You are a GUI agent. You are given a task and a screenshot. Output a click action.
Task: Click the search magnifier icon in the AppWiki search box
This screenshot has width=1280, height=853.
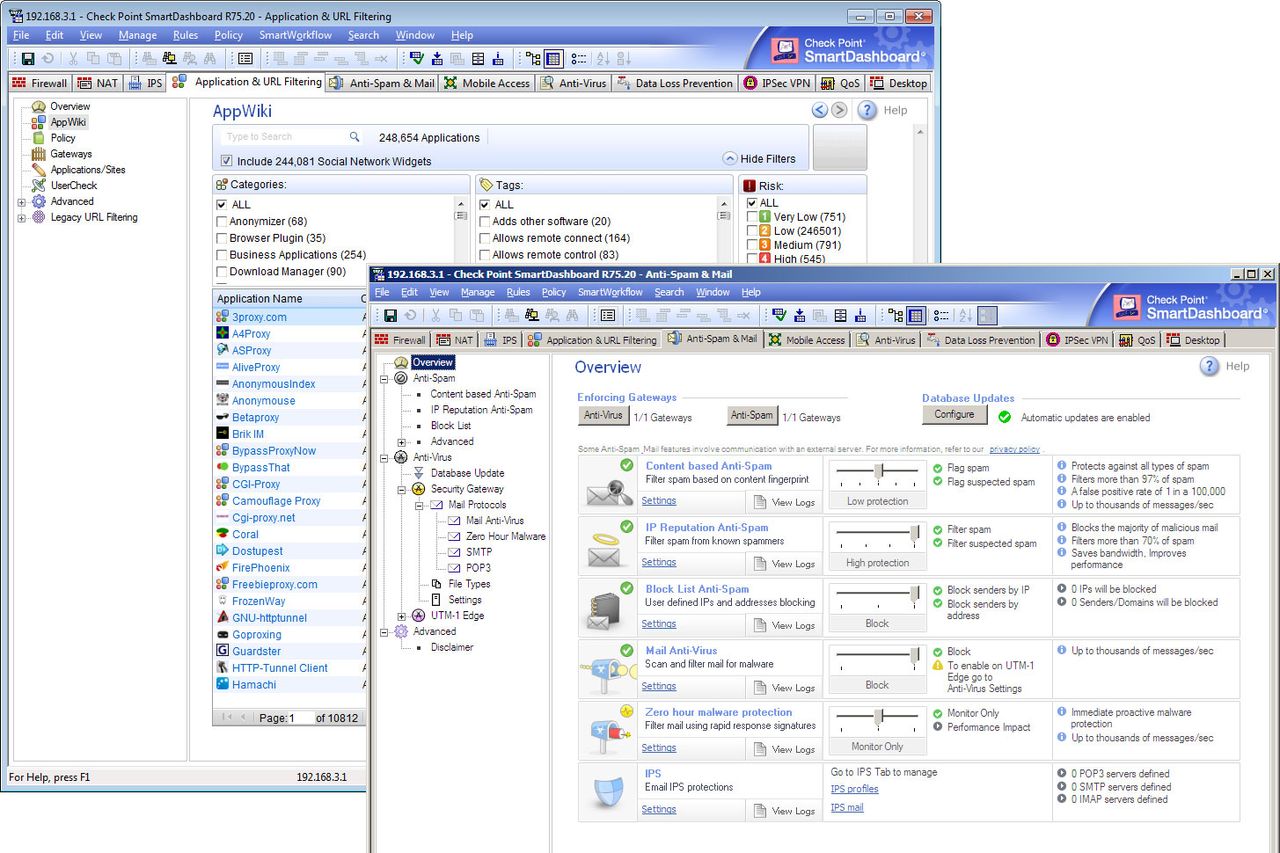[354, 137]
